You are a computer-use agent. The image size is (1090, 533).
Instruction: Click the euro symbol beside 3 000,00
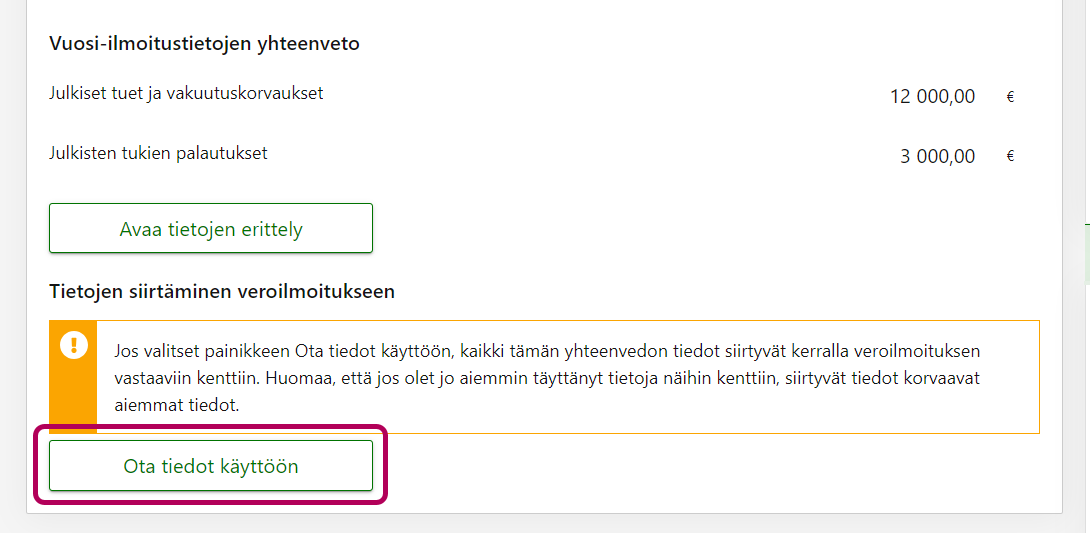pyautogui.click(x=1010, y=157)
